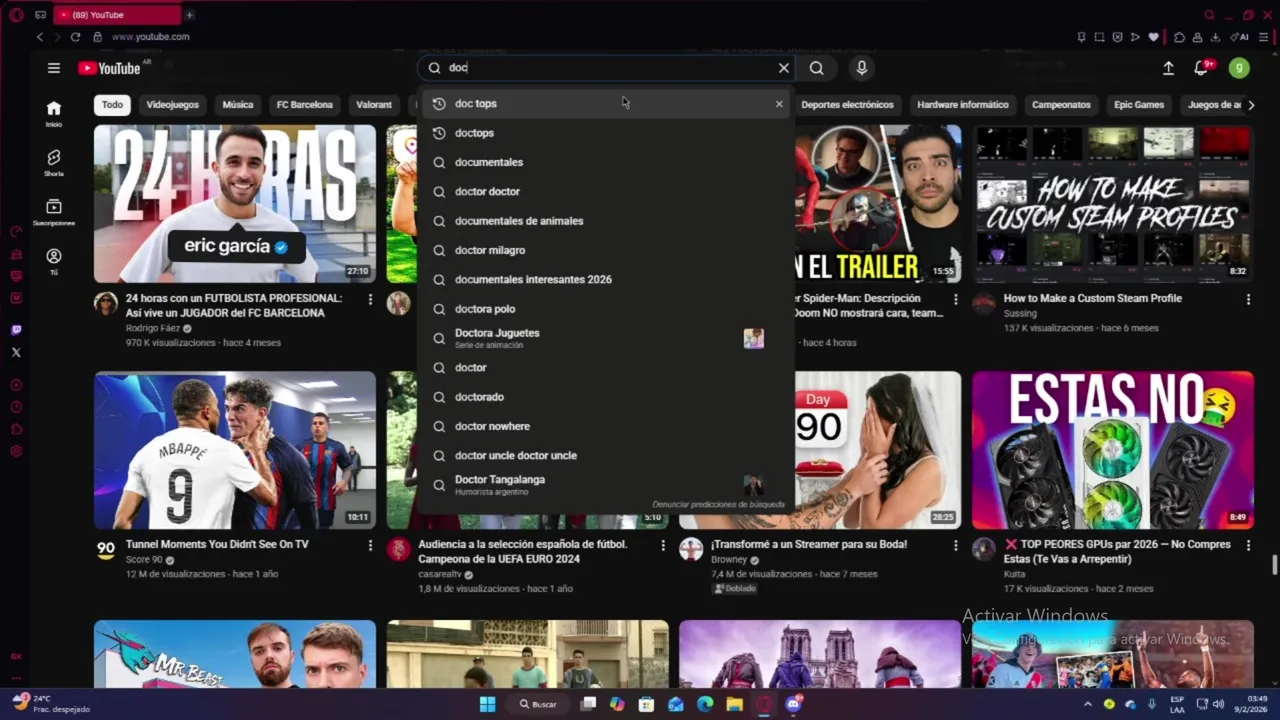Open options for 'Audiencia a la selección española'
Viewport: 1280px width, 720px height.
click(x=663, y=545)
